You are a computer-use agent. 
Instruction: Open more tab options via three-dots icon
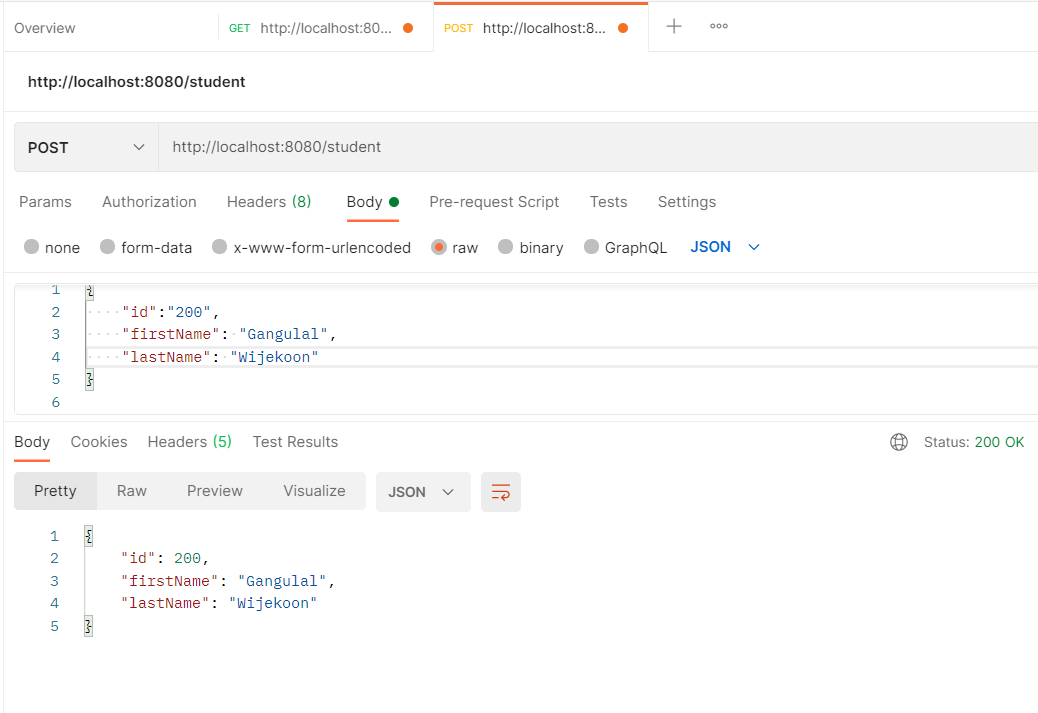point(718,27)
